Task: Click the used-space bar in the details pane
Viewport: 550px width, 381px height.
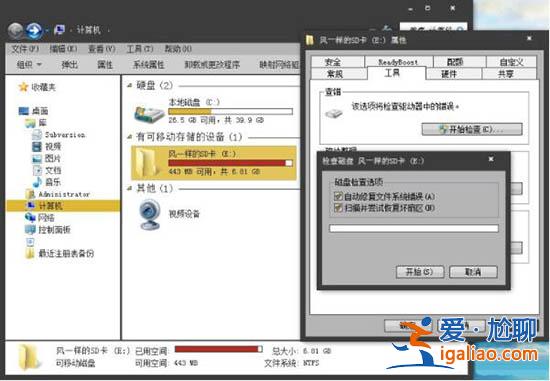Action: (x=219, y=349)
